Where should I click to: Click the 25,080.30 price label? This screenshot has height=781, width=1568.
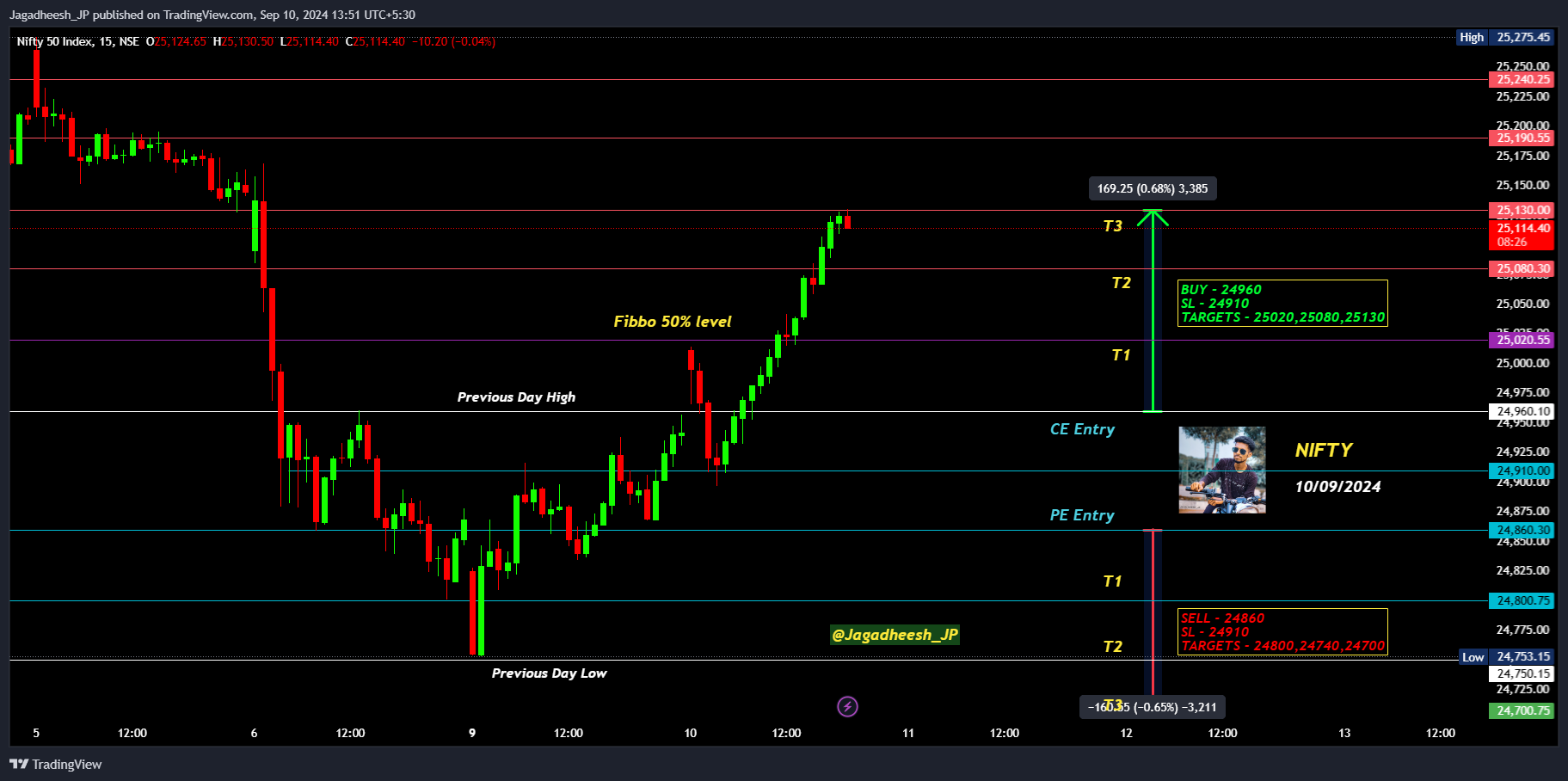[x=1522, y=268]
